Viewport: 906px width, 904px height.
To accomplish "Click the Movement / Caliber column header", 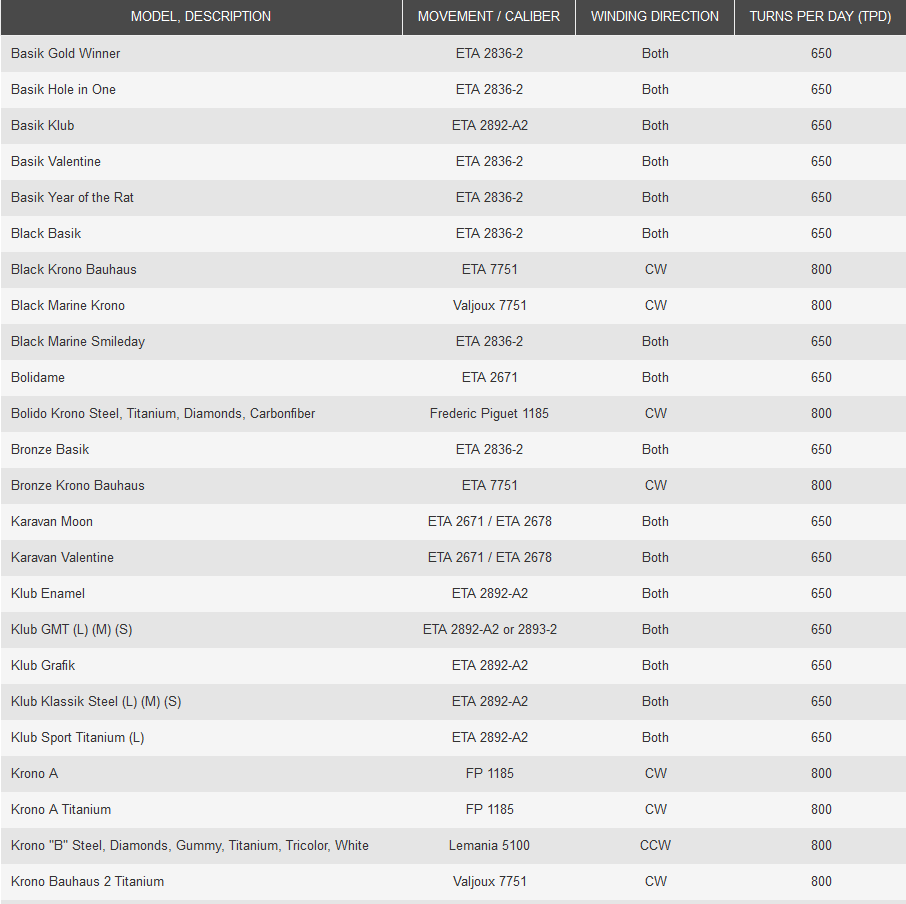I will tap(489, 17).
